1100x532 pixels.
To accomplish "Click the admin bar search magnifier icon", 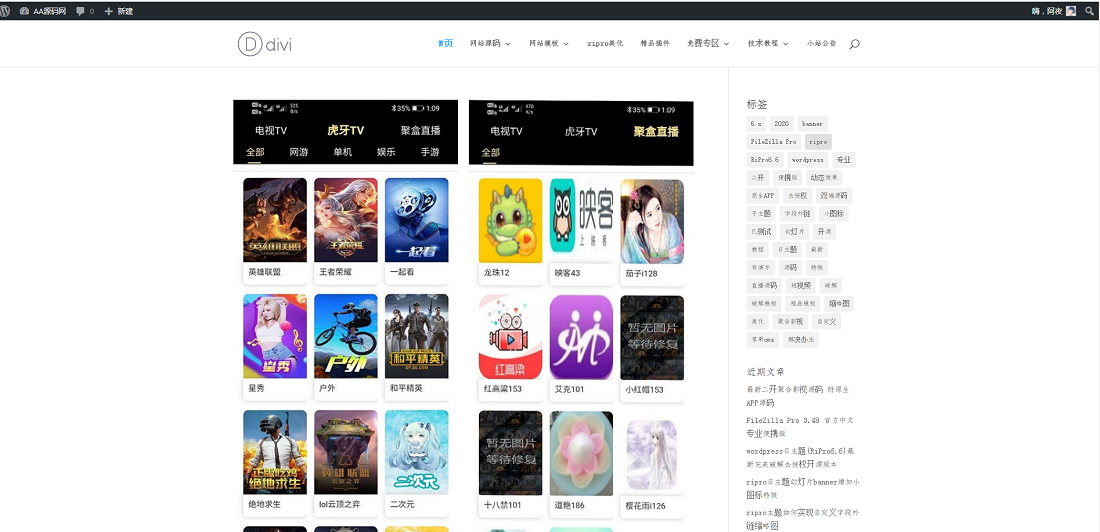I will point(1089,11).
